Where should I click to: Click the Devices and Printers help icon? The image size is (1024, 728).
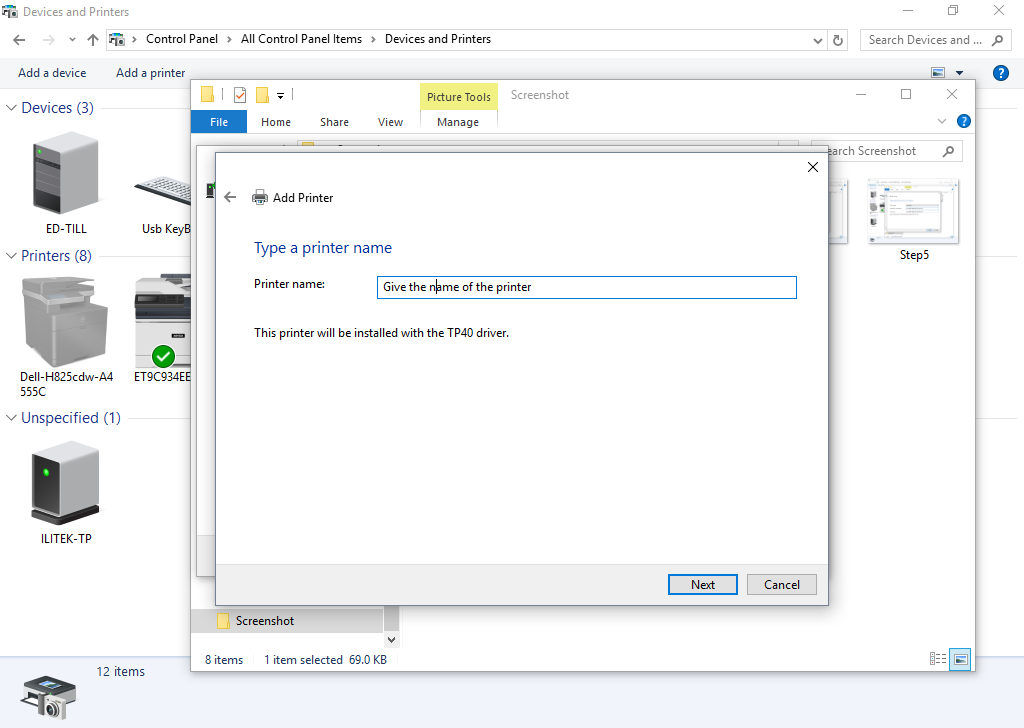pyautogui.click(x=999, y=73)
